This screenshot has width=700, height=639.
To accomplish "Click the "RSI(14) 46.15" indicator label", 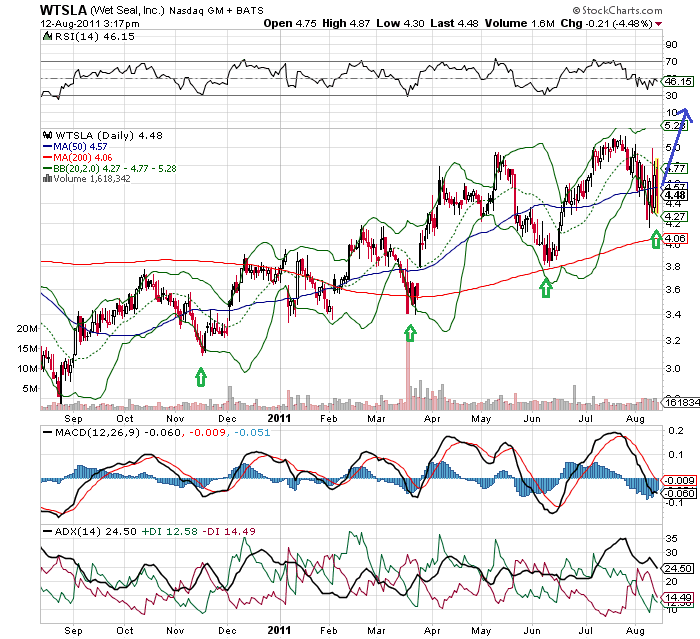I will (94, 36).
